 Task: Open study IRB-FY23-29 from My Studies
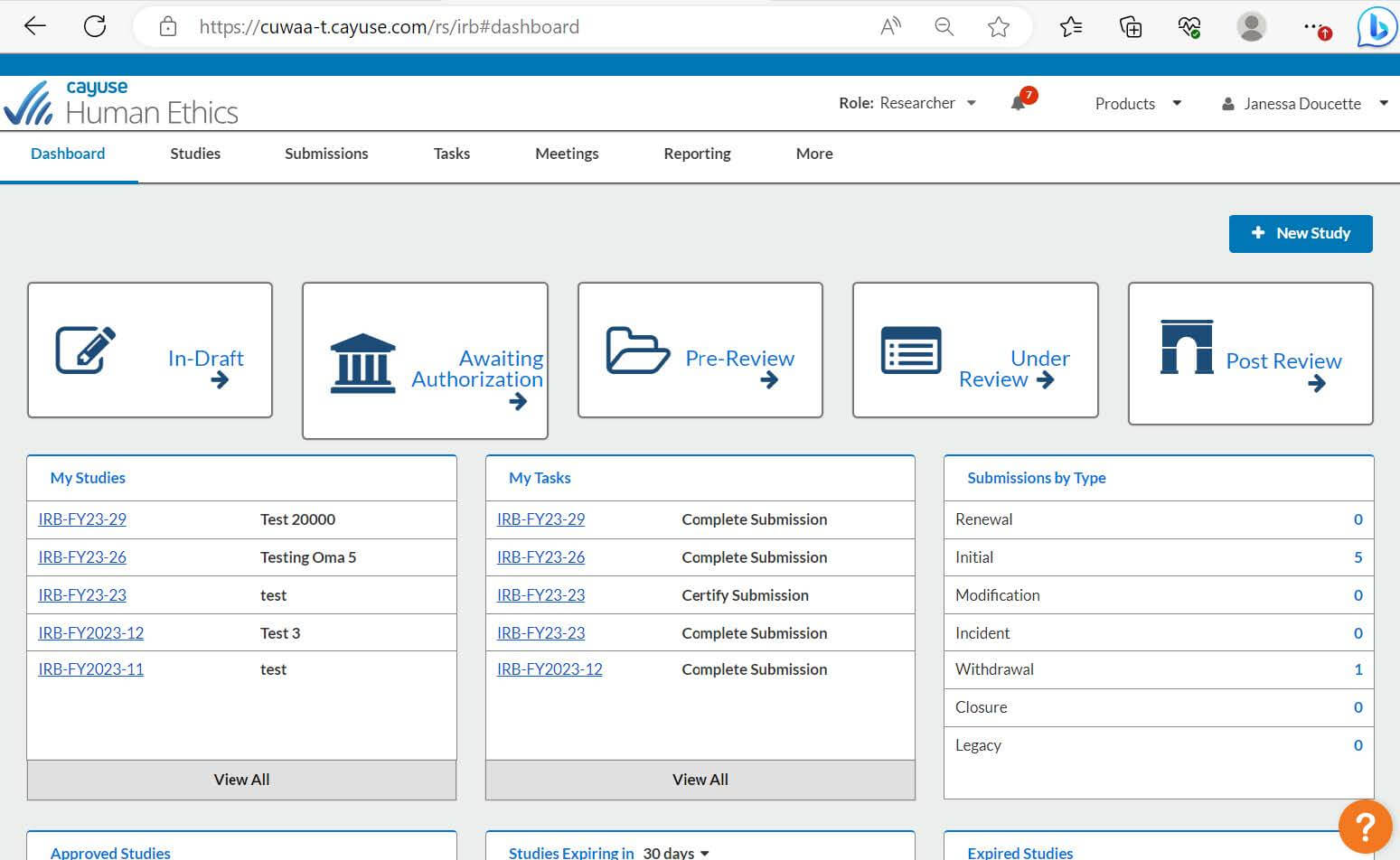(81, 519)
